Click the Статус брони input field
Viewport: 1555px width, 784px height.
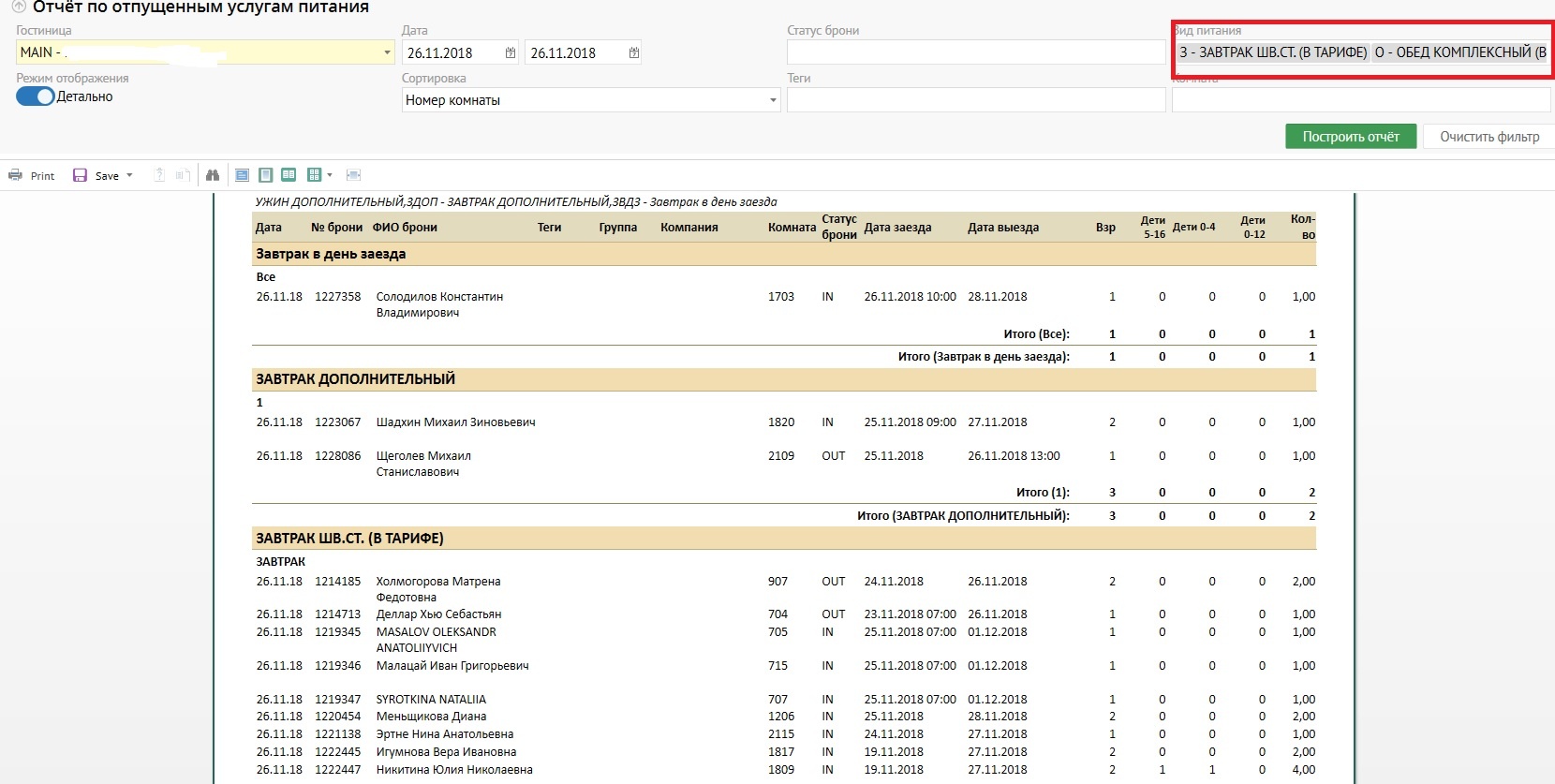coord(975,52)
